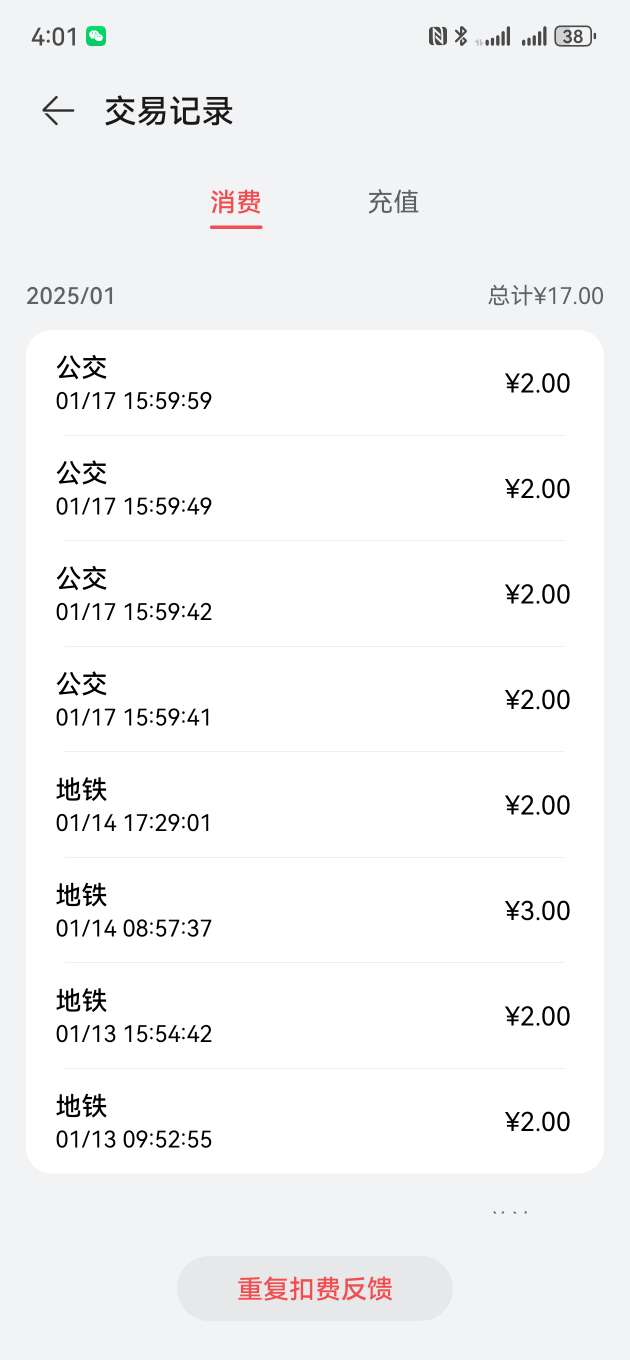630x1360 pixels.
Task: Open 公交 record at 15:59:42
Action: 314,594
